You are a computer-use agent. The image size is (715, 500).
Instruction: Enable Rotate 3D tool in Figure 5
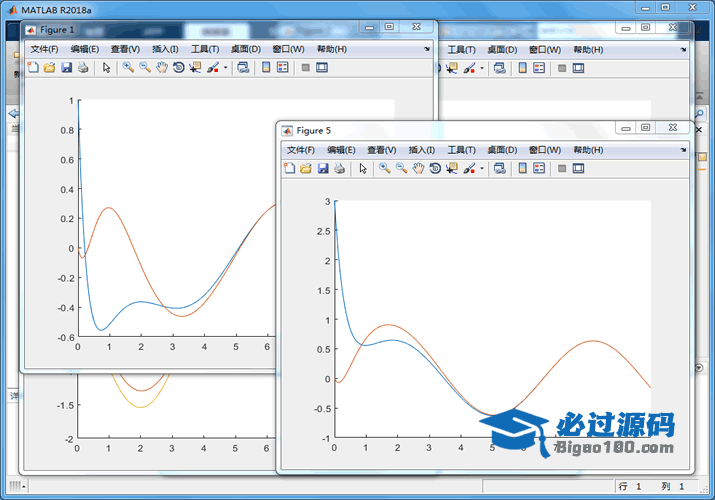pyautogui.click(x=435, y=168)
